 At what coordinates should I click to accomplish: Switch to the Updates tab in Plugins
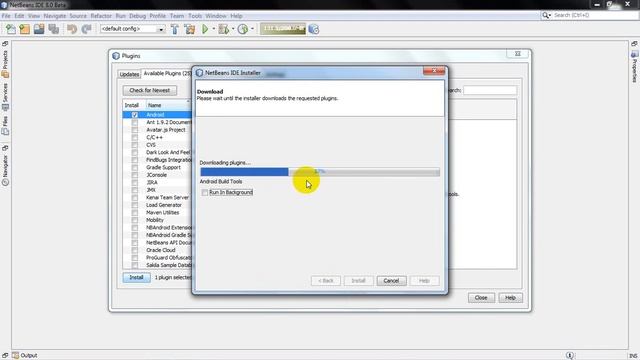[129, 74]
